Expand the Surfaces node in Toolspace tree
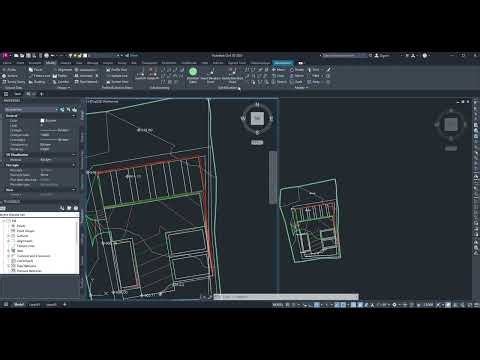The image size is (480, 360). point(9,236)
